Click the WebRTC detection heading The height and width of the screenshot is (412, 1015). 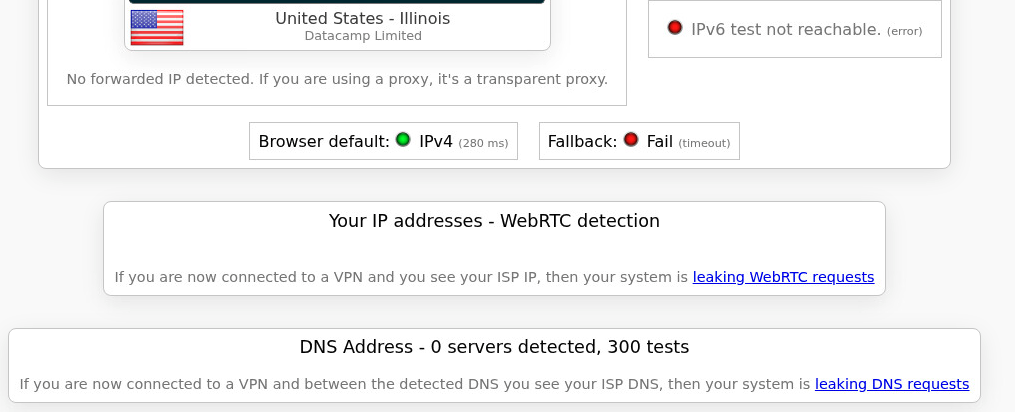(x=494, y=221)
